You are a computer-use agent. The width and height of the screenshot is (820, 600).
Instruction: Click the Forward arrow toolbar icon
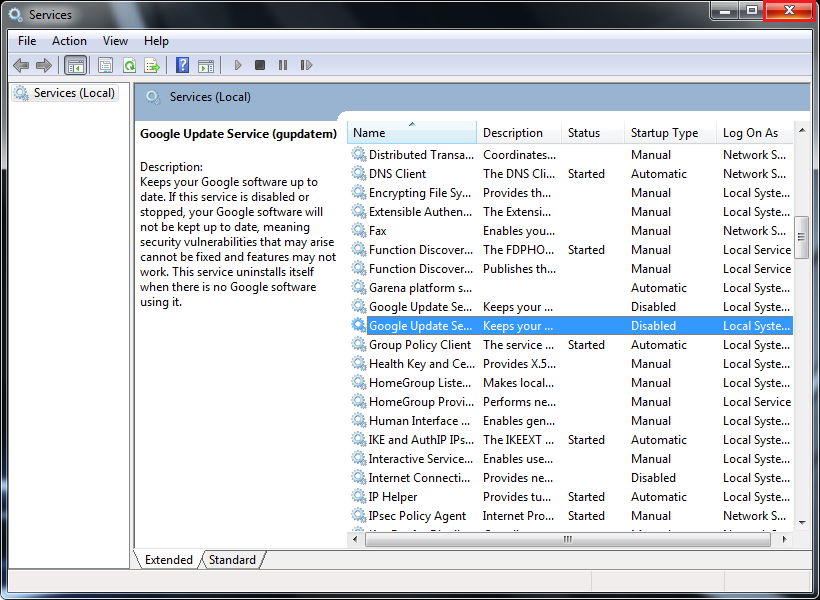[44, 65]
